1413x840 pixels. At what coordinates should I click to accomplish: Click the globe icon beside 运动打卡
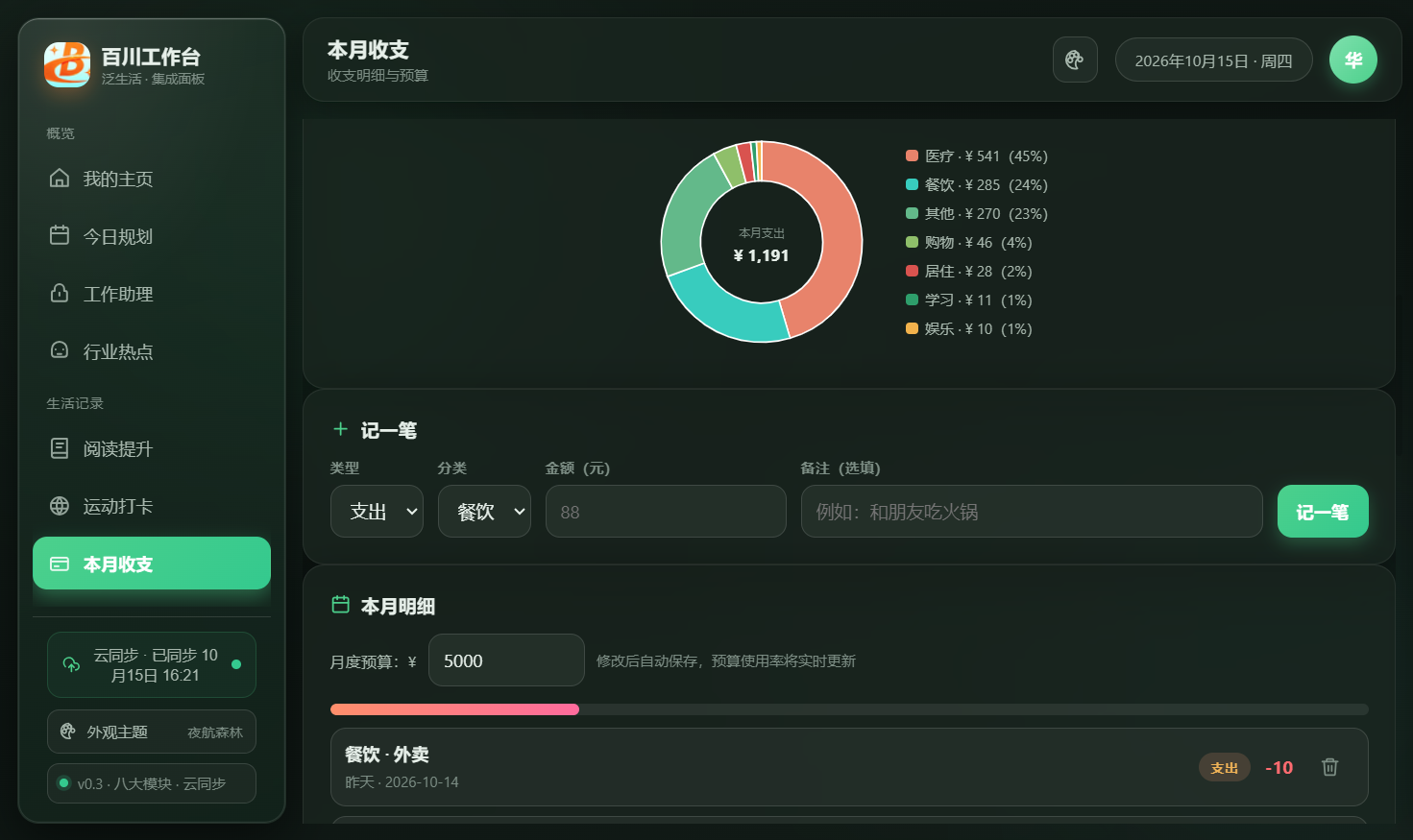click(60, 506)
